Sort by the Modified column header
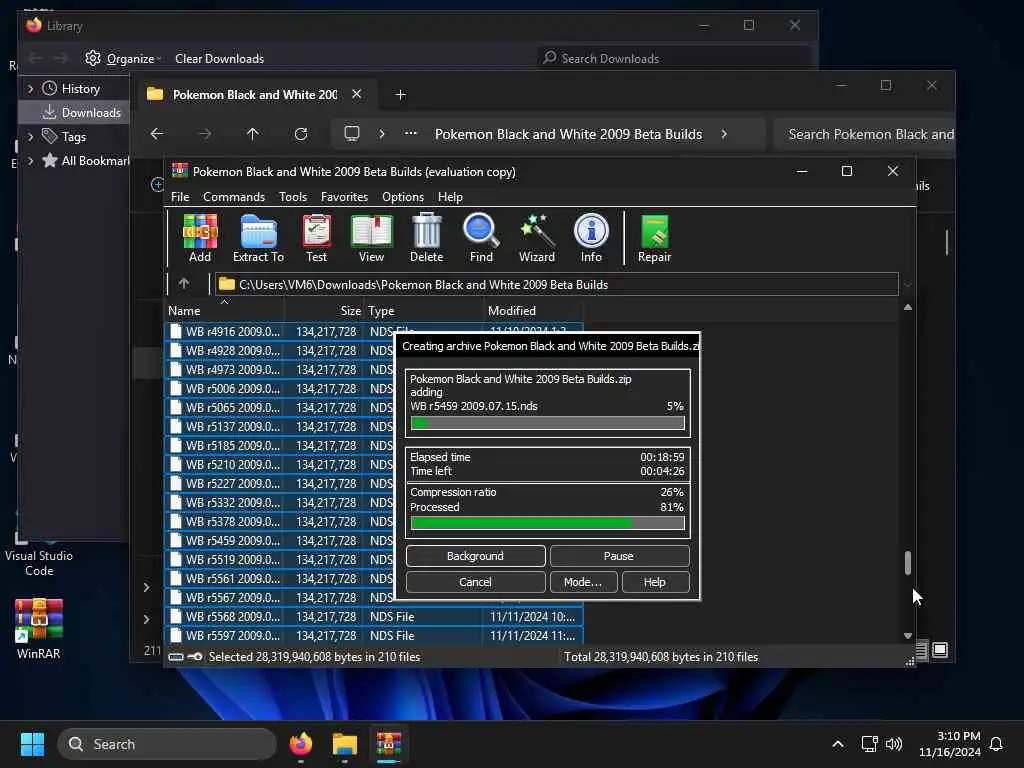The image size is (1024, 768). [x=533, y=311]
